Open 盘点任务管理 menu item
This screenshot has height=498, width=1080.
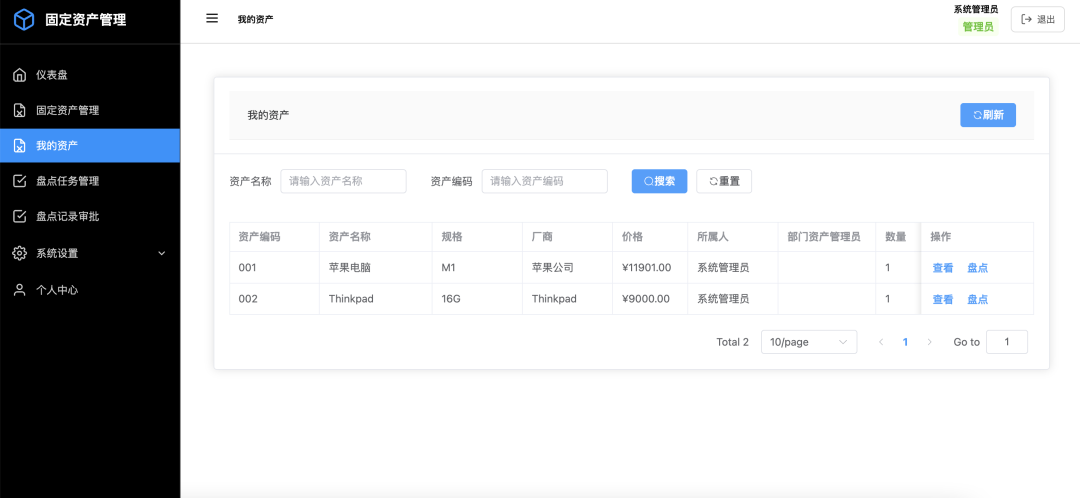pyautogui.click(x=90, y=181)
